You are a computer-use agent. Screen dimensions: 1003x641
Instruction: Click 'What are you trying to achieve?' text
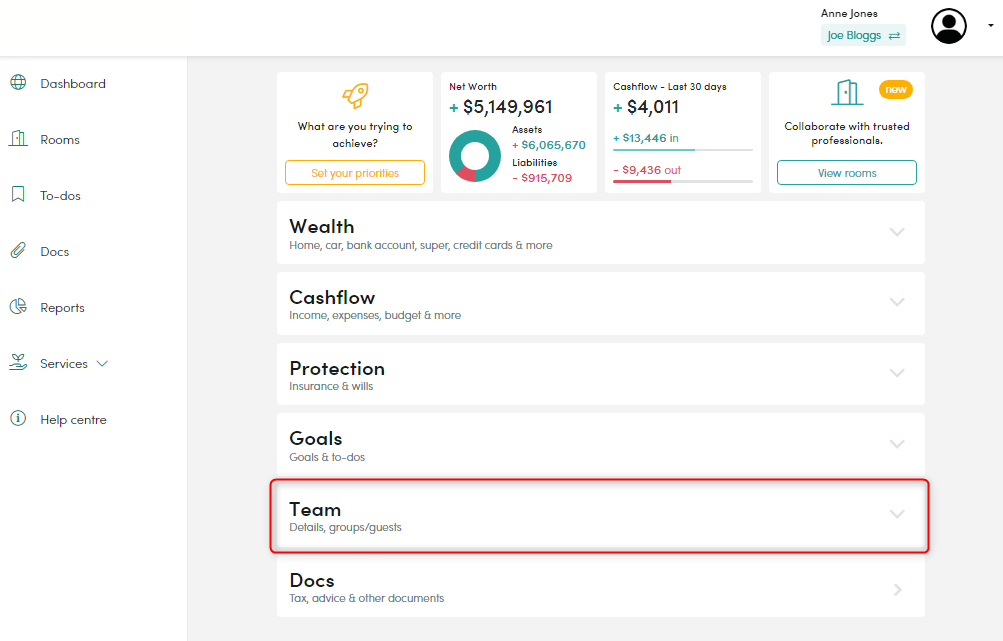355,135
